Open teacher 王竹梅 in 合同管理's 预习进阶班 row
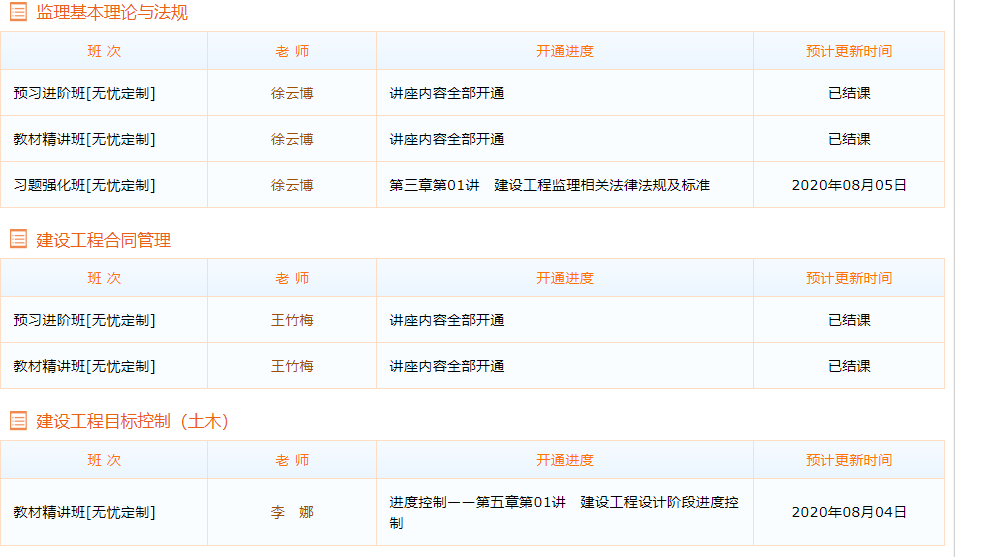 tap(292, 320)
